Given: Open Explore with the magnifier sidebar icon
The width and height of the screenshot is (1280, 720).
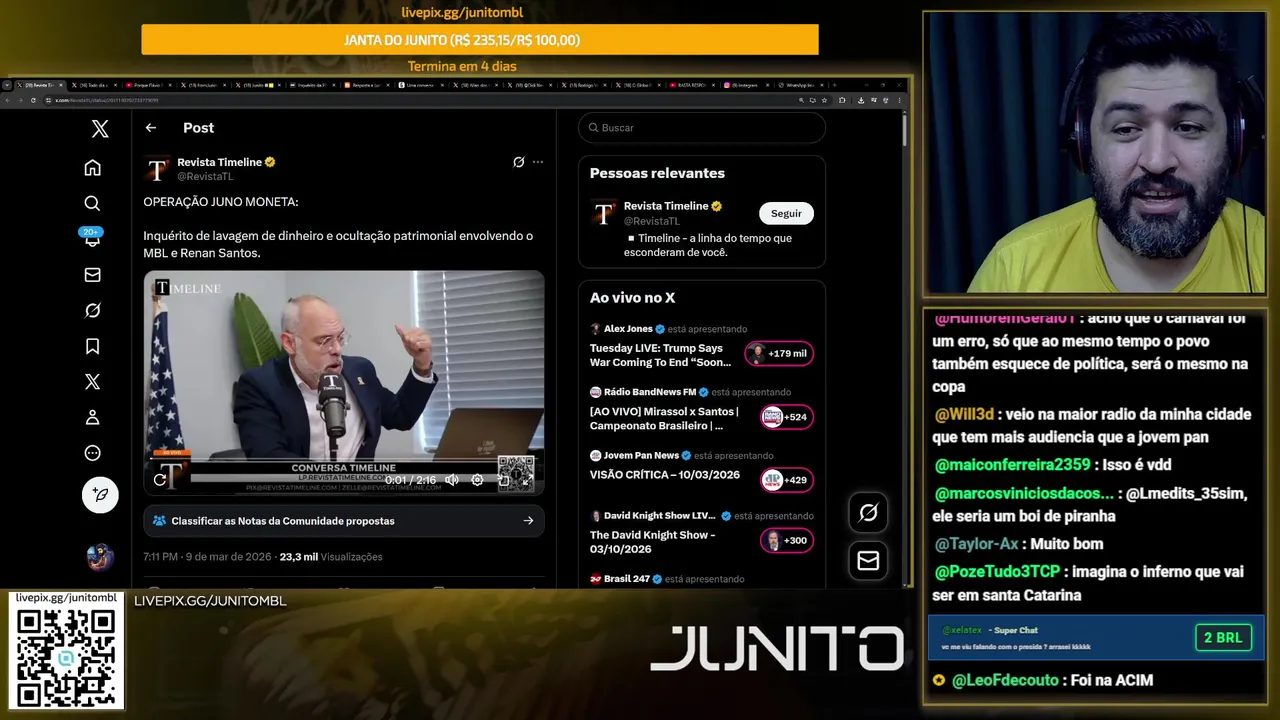Looking at the screenshot, I should (92, 203).
